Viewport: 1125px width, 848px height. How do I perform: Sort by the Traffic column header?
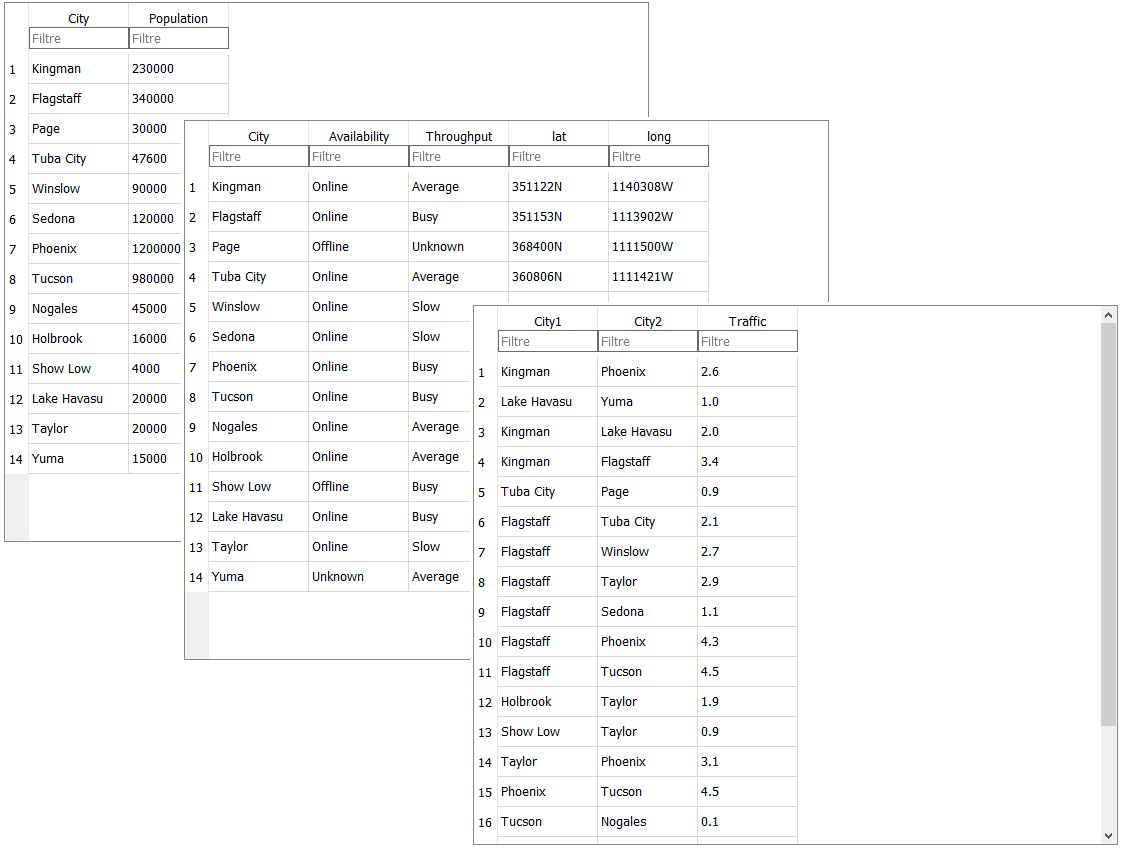point(747,321)
